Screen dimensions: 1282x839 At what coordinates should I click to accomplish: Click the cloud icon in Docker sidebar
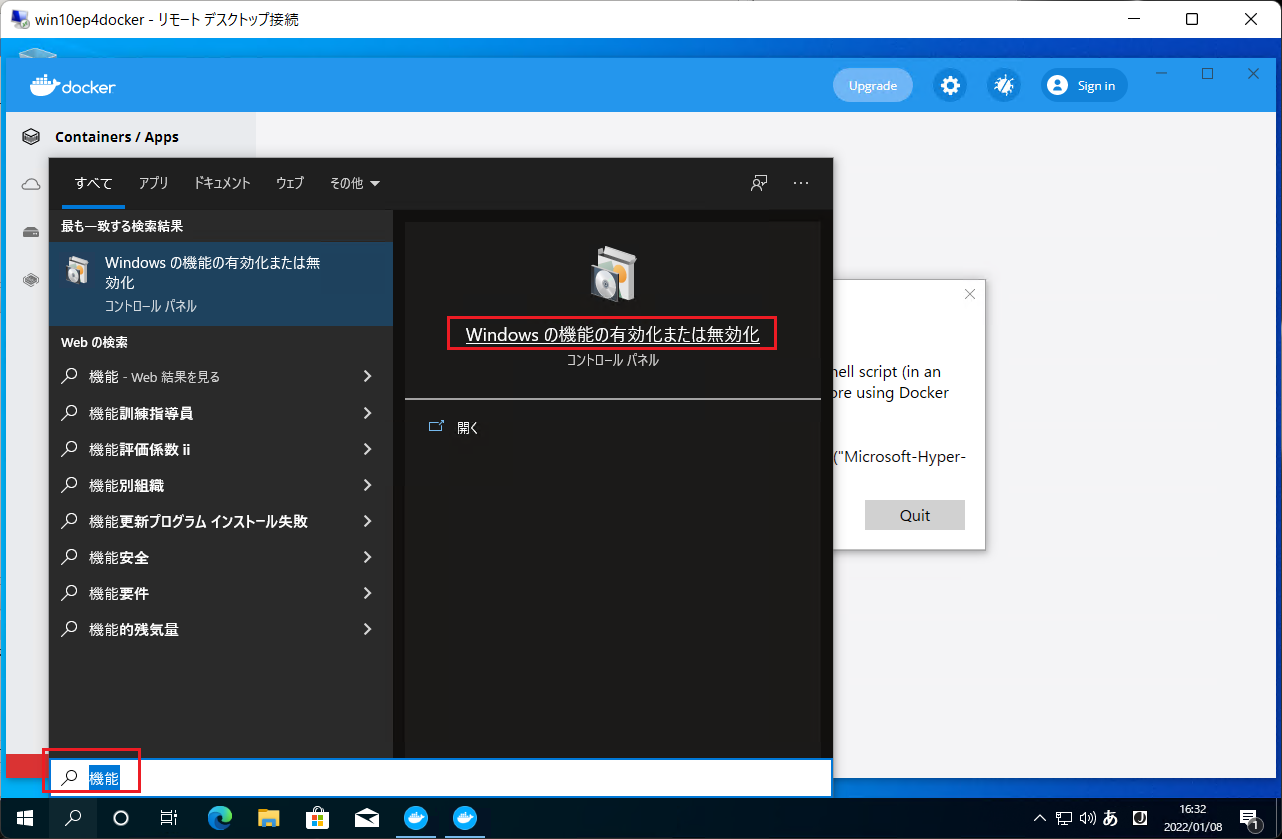31,183
